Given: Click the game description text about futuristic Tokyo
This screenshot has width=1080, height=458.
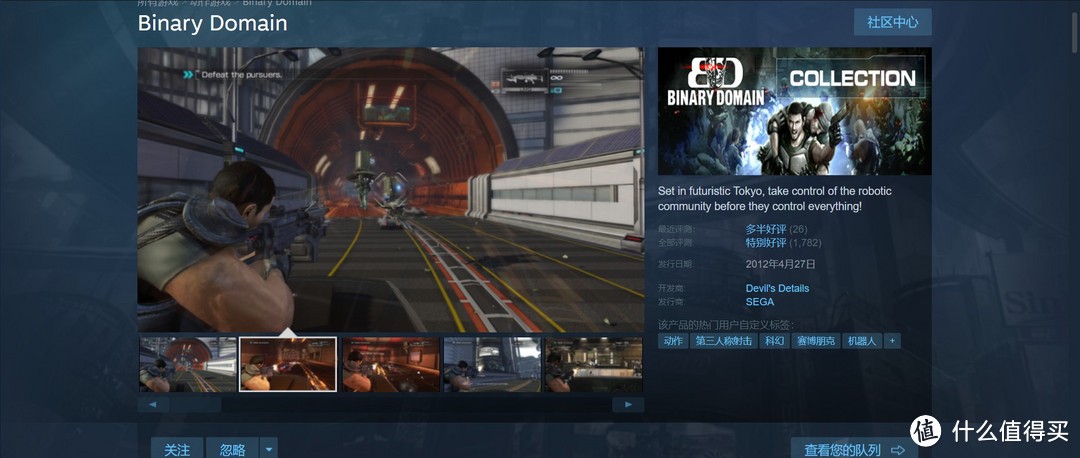Looking at the screenshot, I should [775, 198].
